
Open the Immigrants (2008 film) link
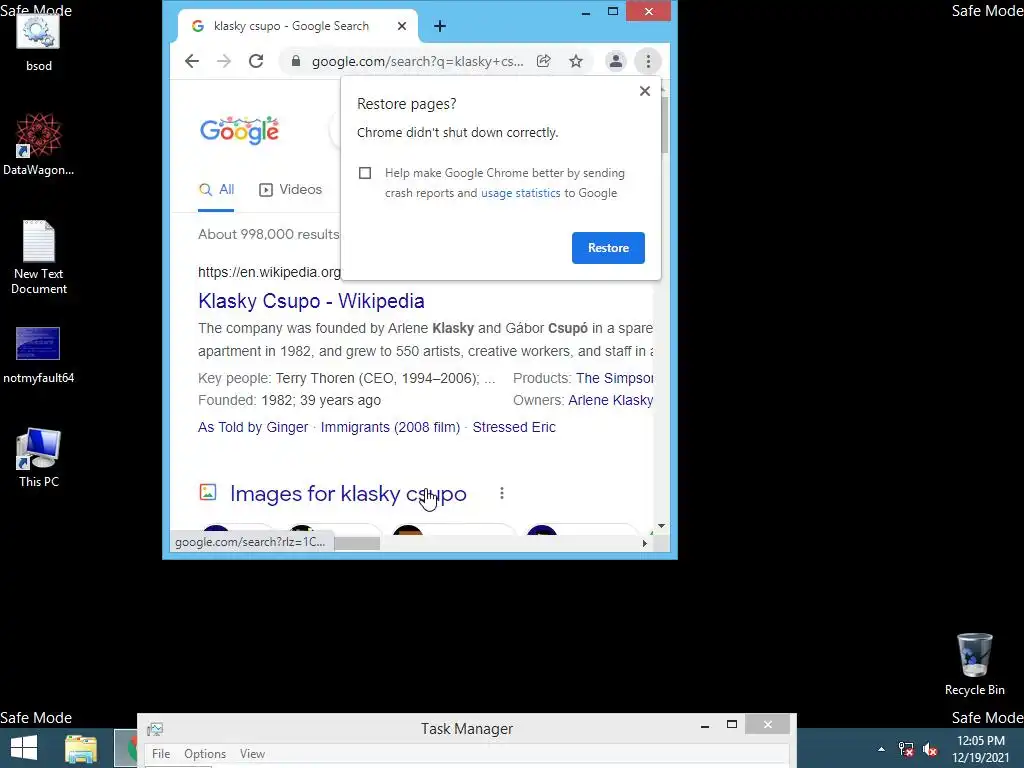point(390,427)
